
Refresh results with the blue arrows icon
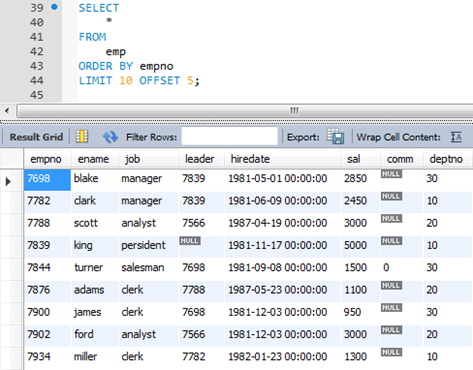[x=110, y=137]
